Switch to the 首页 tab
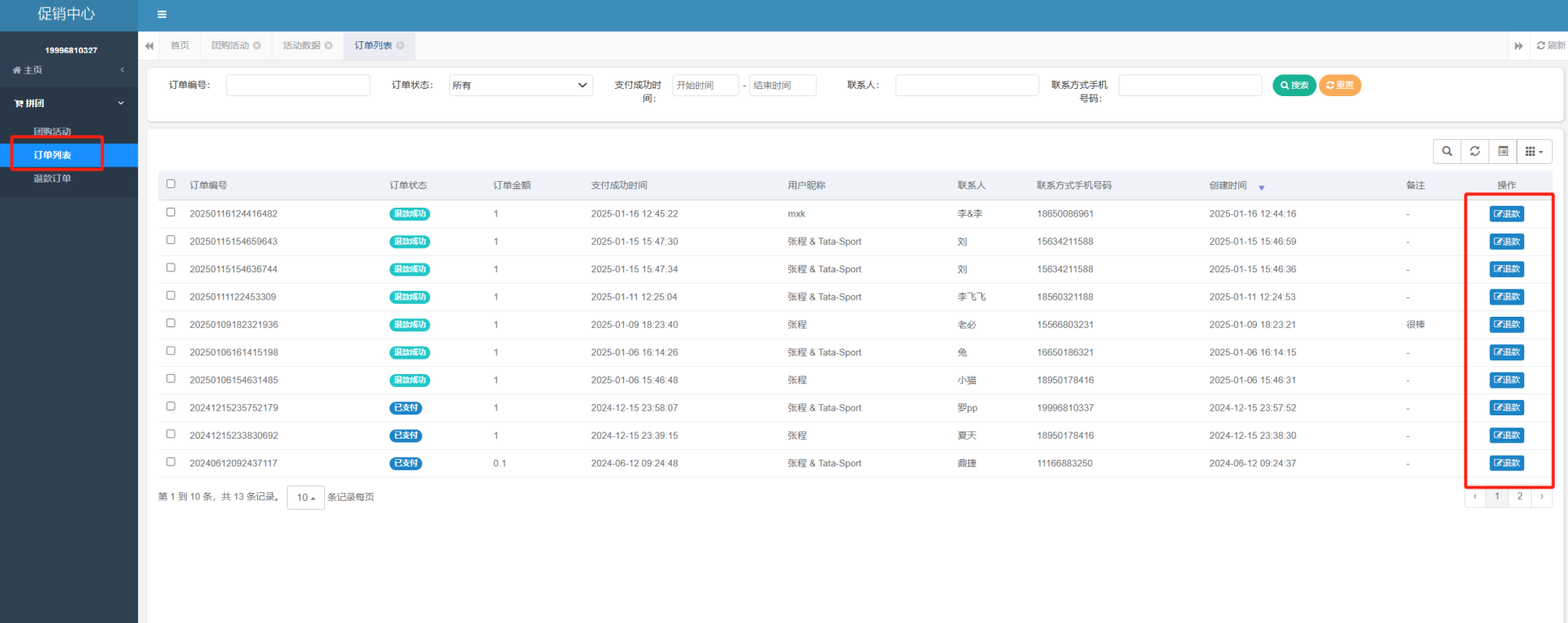Screen dimensions: 1568x623 (179, 45)
